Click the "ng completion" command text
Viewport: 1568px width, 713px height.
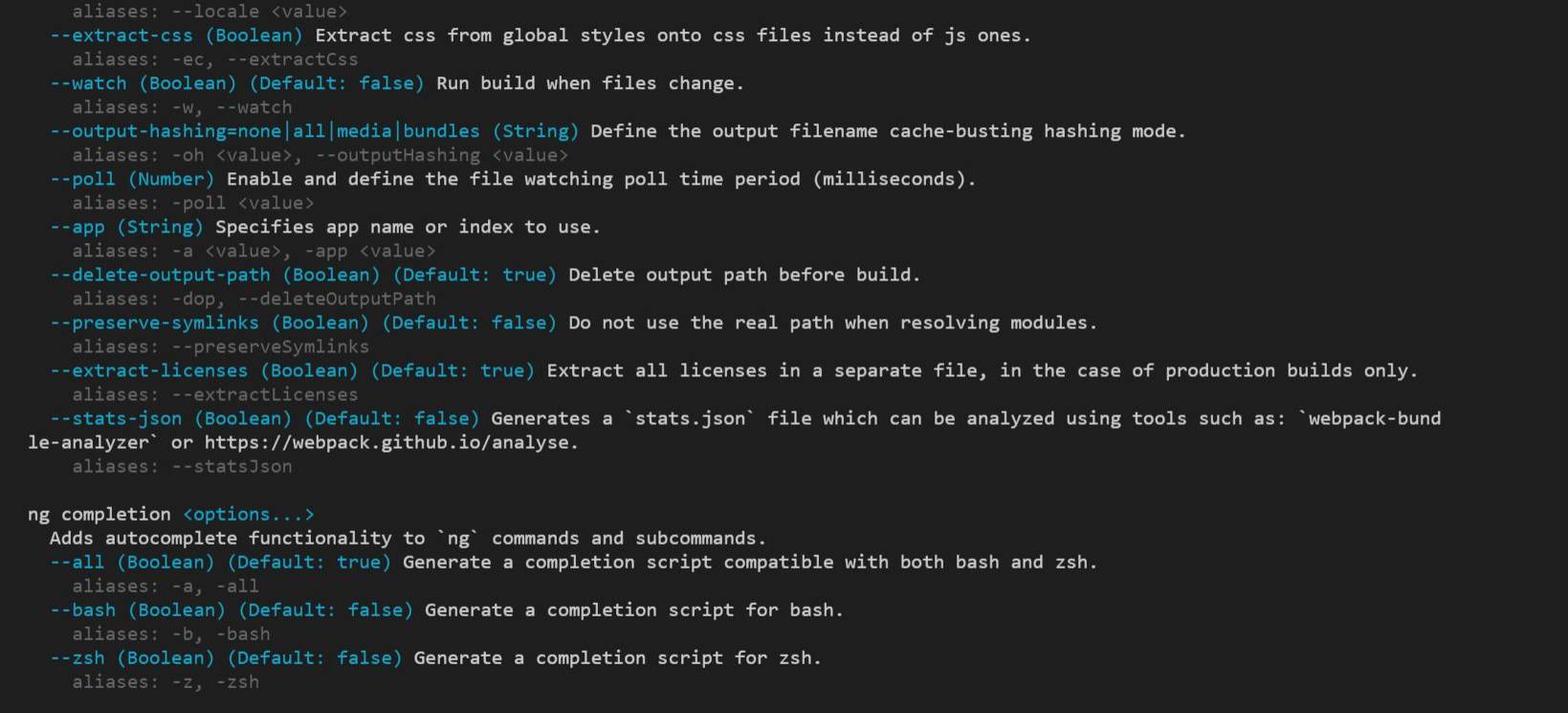coord(99,514)
